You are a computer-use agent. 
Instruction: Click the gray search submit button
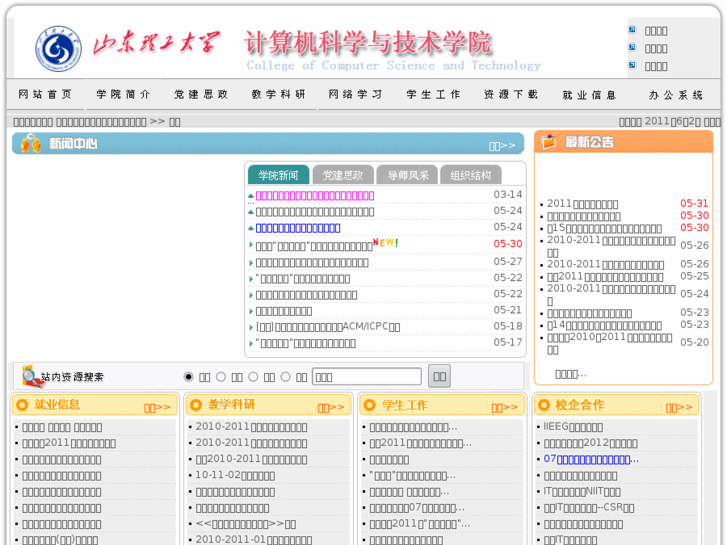coord(439,376)
